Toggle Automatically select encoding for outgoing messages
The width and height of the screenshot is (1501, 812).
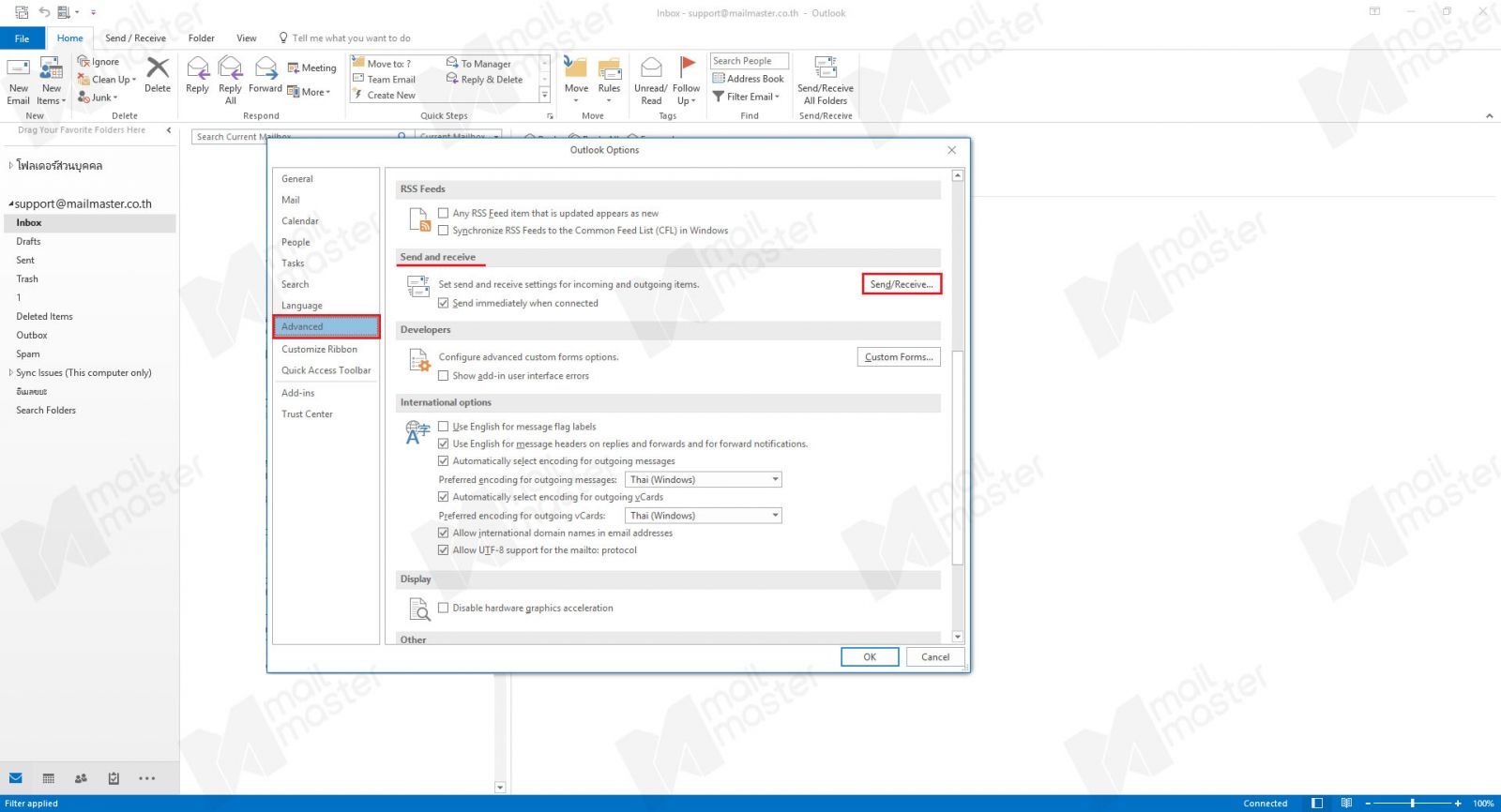(444, 461)
